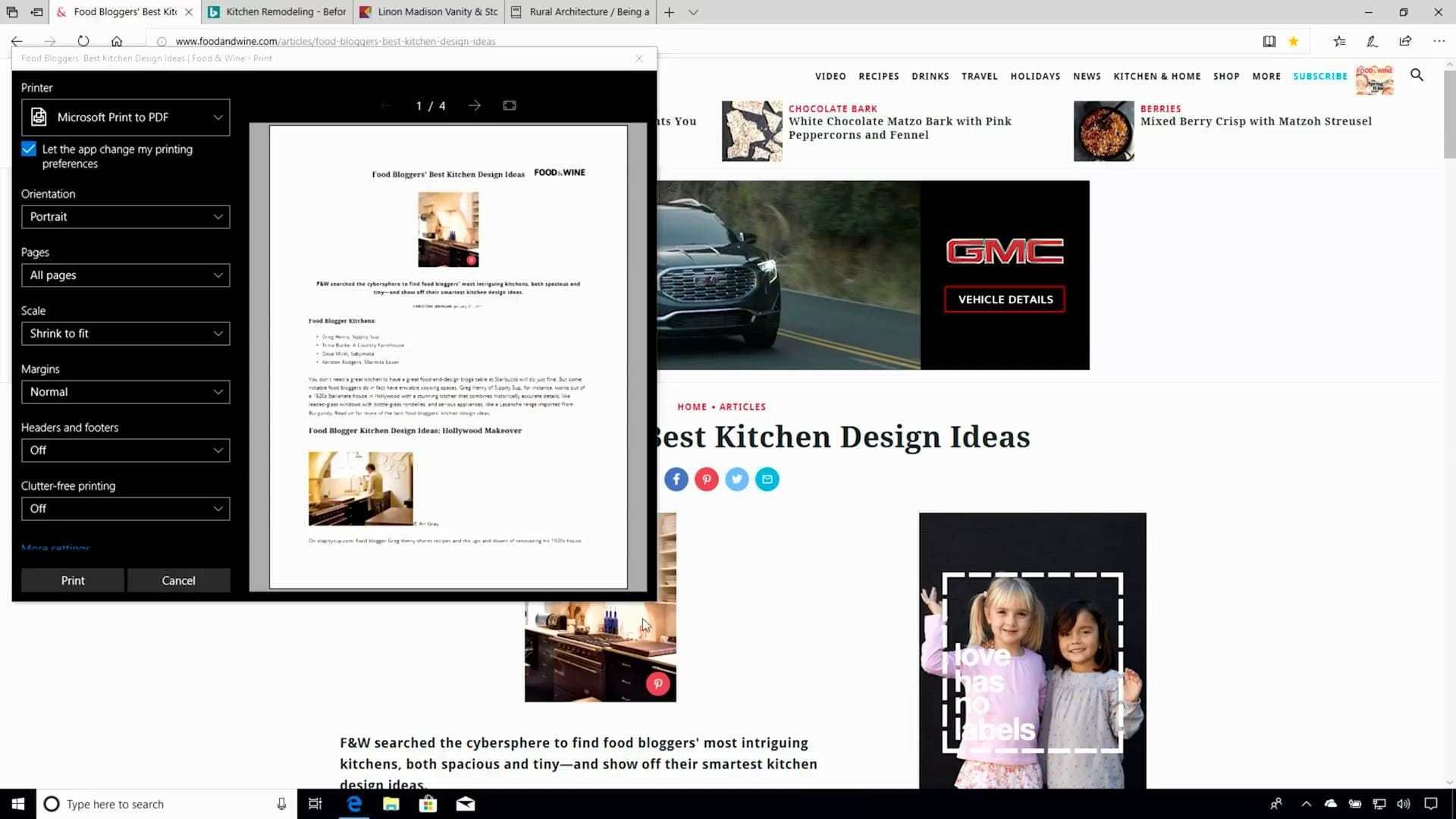The width and height of the screenshot is (1456, 819).
Task: Expand the Scale Shrink to fit dropdown
Action: coord(126,334)
